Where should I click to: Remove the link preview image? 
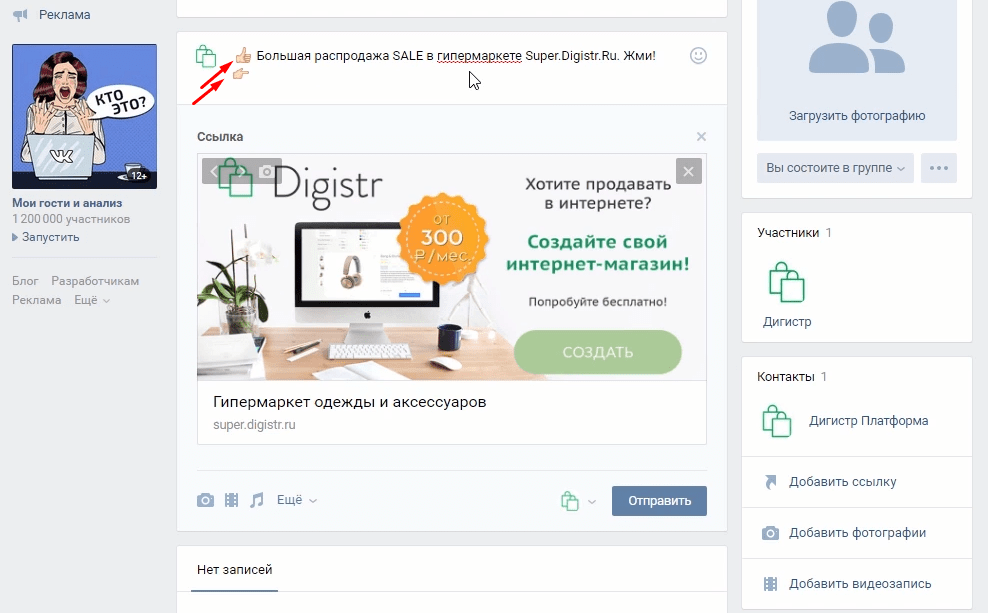pyautogui.click(x=689, y=171)
